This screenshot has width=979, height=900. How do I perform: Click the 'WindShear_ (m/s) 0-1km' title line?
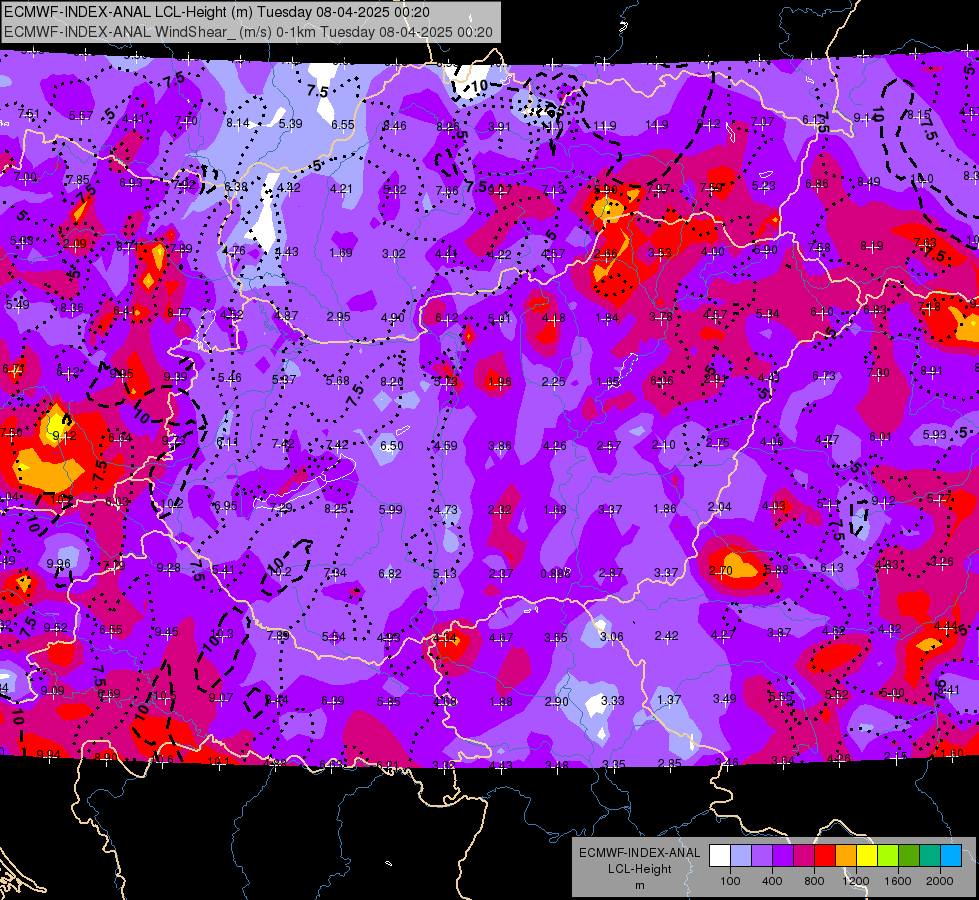click(248, 32)
